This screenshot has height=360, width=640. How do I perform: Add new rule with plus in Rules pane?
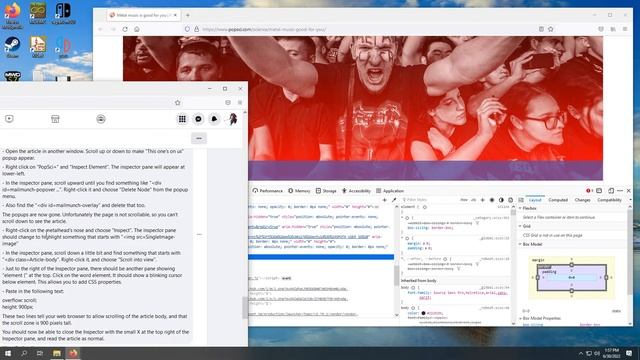[482, 200]
